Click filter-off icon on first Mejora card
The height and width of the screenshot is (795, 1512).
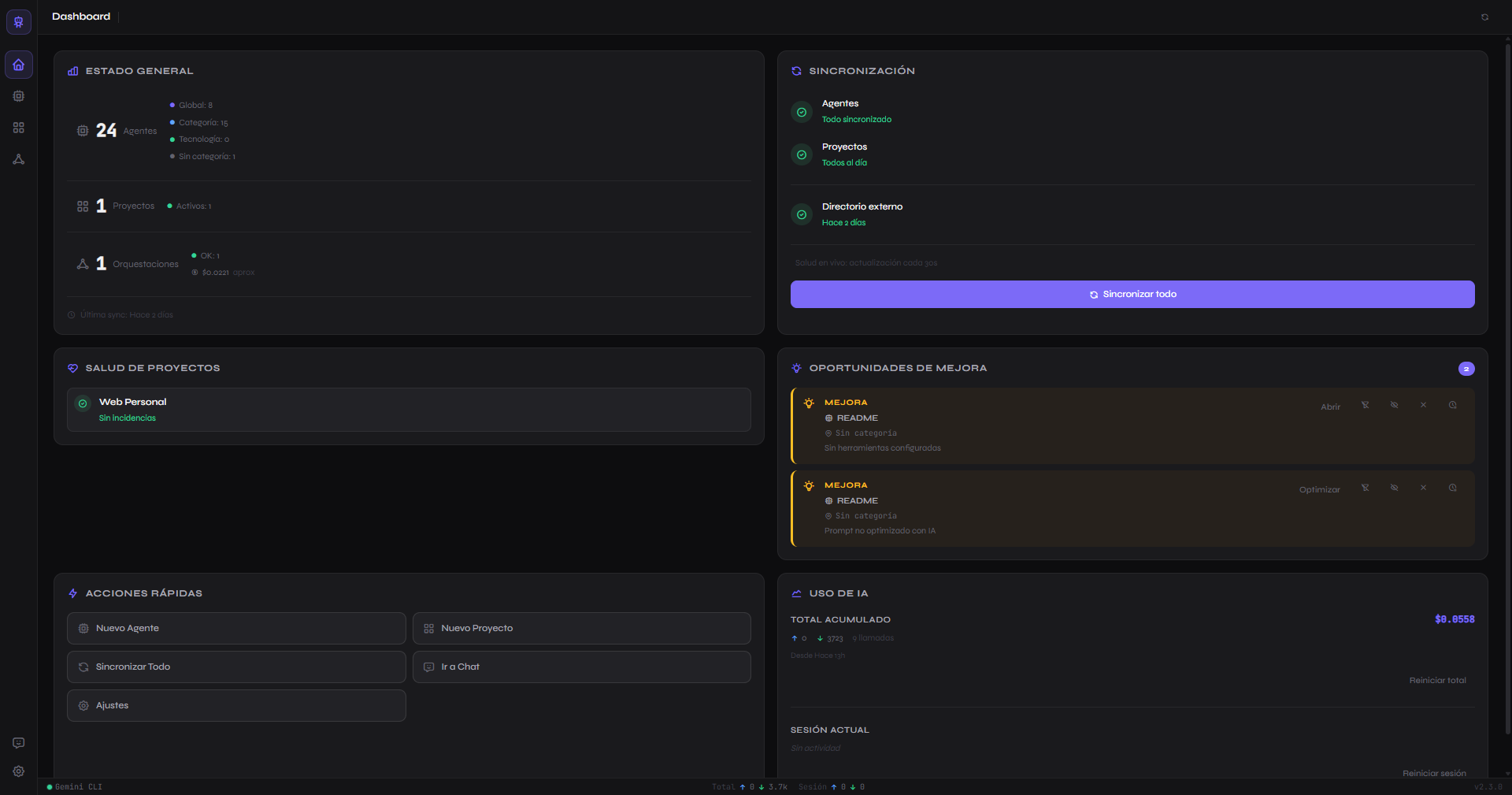click(1366, 405)
